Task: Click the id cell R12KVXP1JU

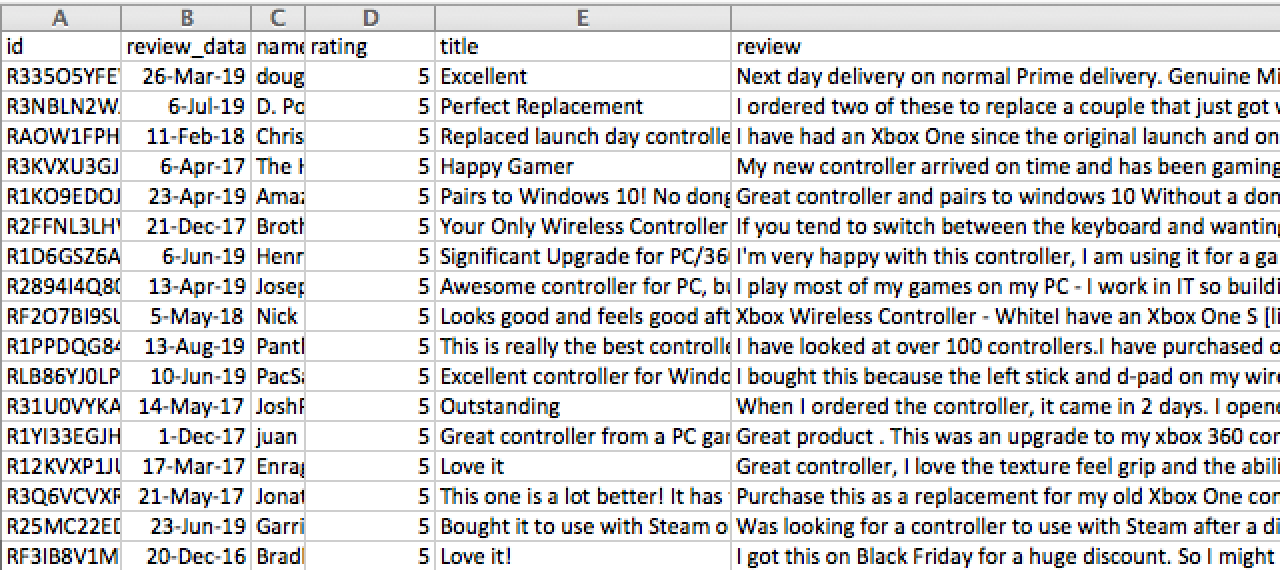Action: [x=61, y=466]
